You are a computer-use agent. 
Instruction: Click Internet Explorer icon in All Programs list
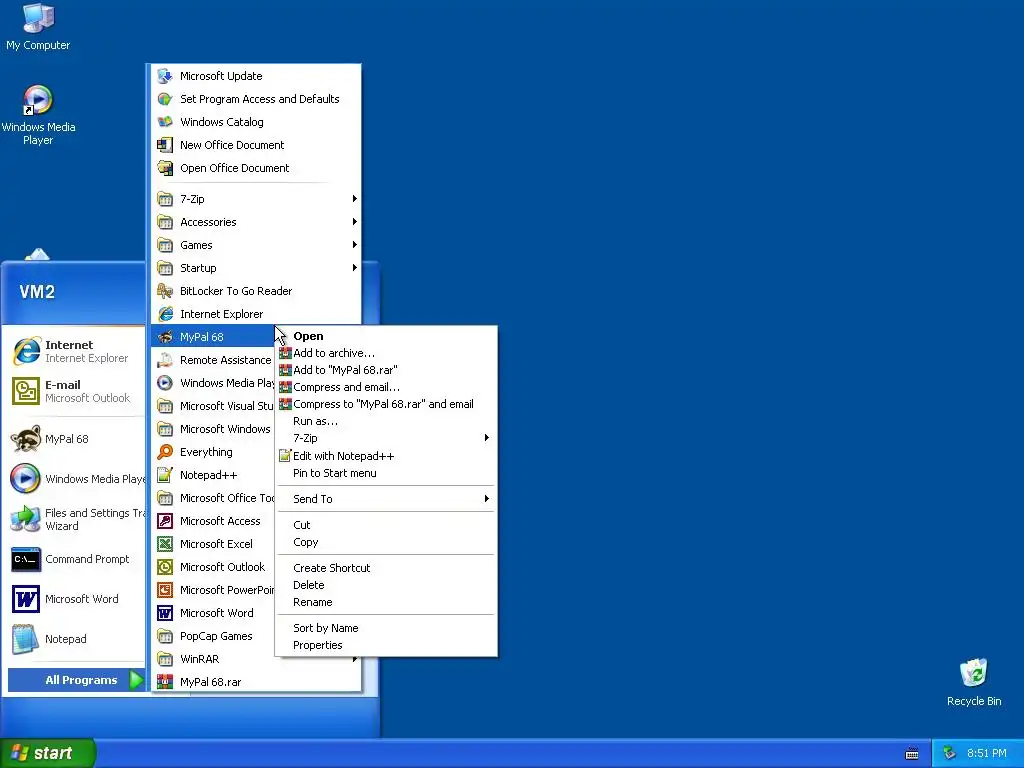pos(165,313)
